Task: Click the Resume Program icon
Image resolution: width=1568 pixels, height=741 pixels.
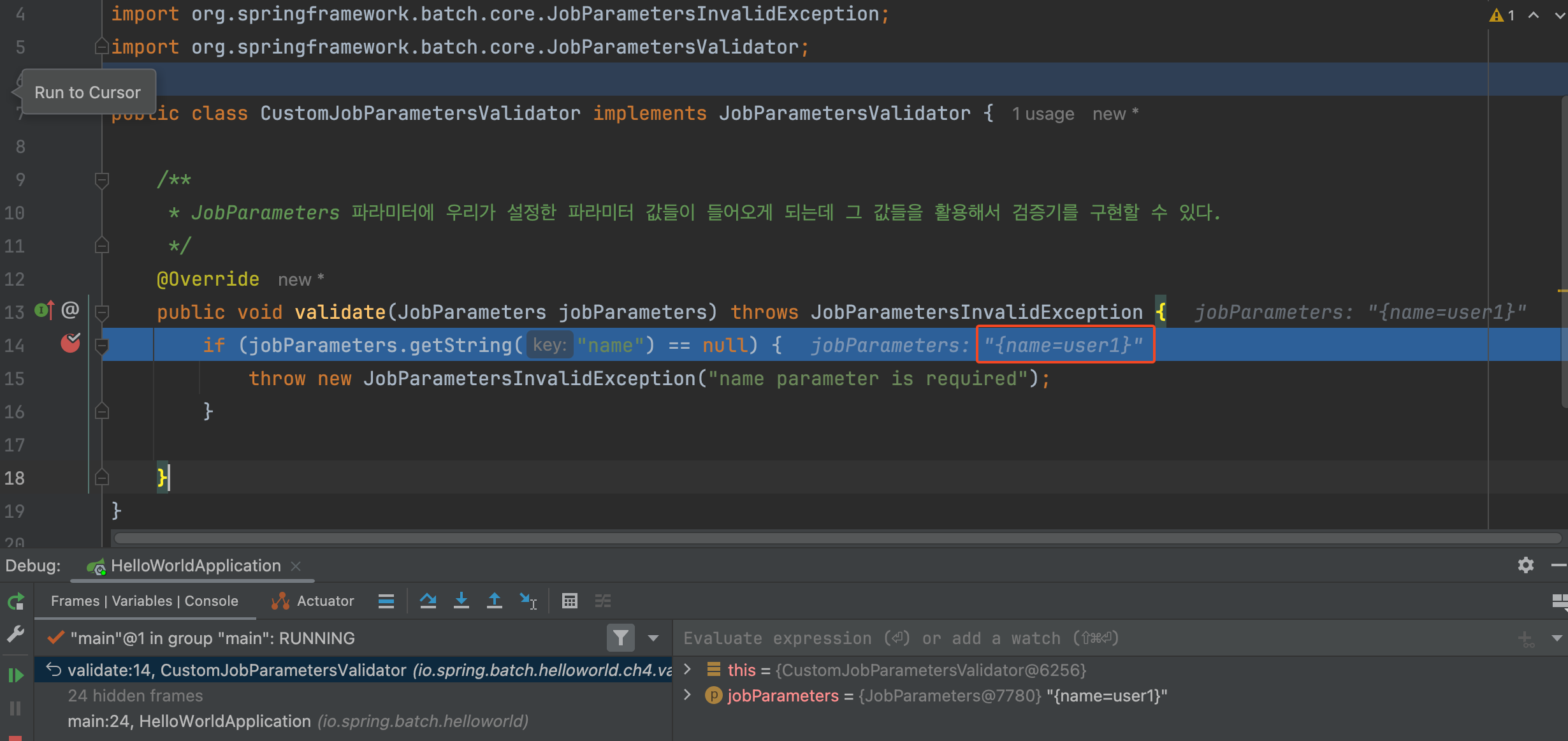Action: coord(15,675)
